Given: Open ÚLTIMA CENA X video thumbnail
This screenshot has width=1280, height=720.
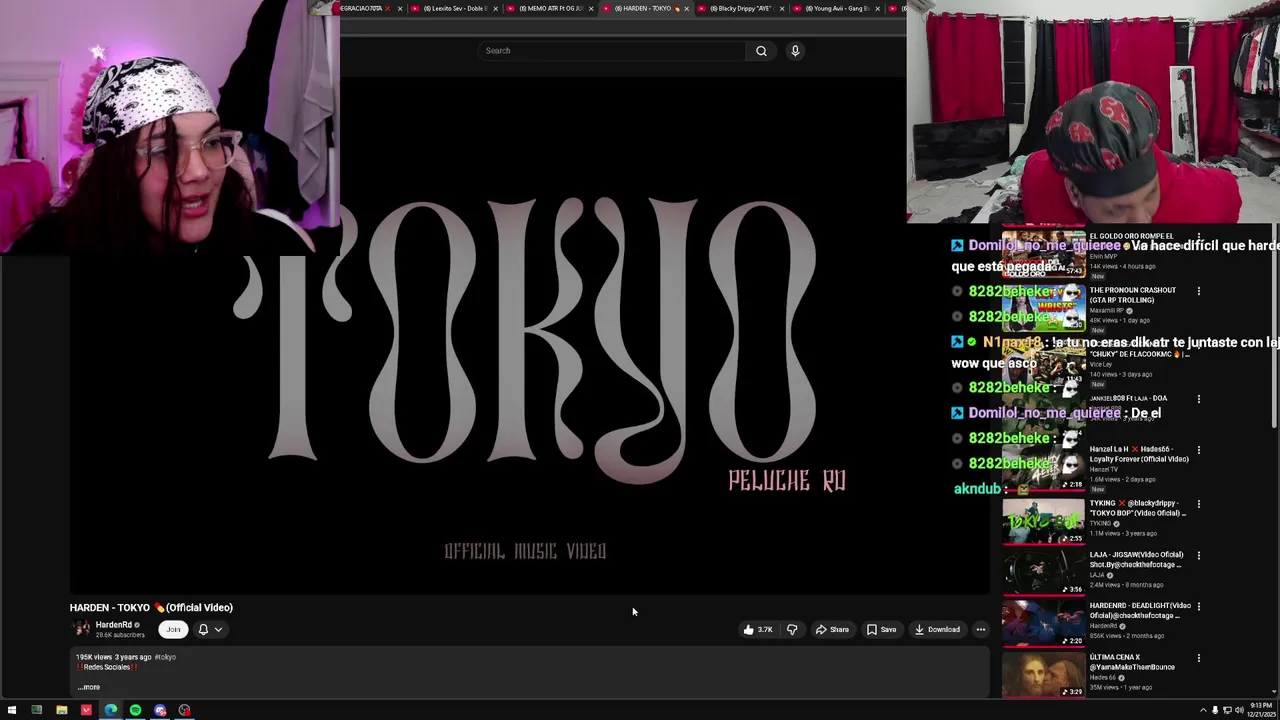Looking at the screenshot, I should pyautogui.click(x=1044, y=674).
